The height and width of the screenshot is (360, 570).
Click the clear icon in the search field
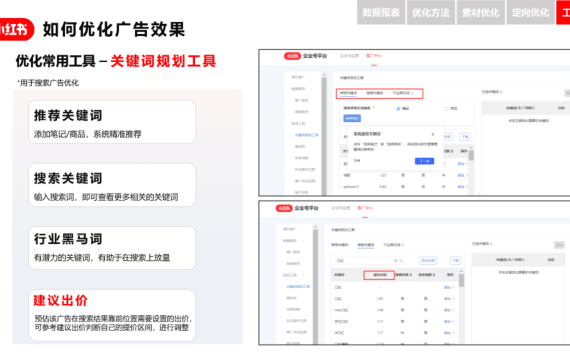[x=396, y=261]
